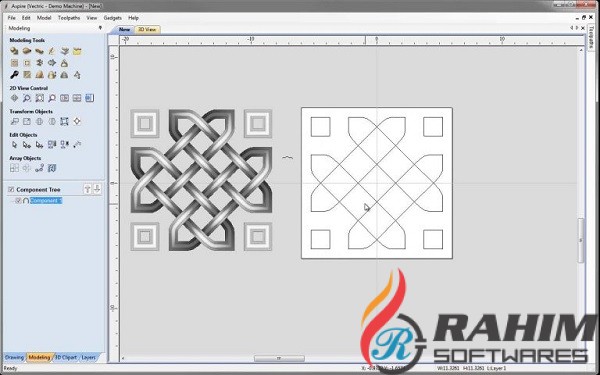Viewport: 600px width, 375px height.
Task: Click the Block Copy array icon
Action: (14, 168)
